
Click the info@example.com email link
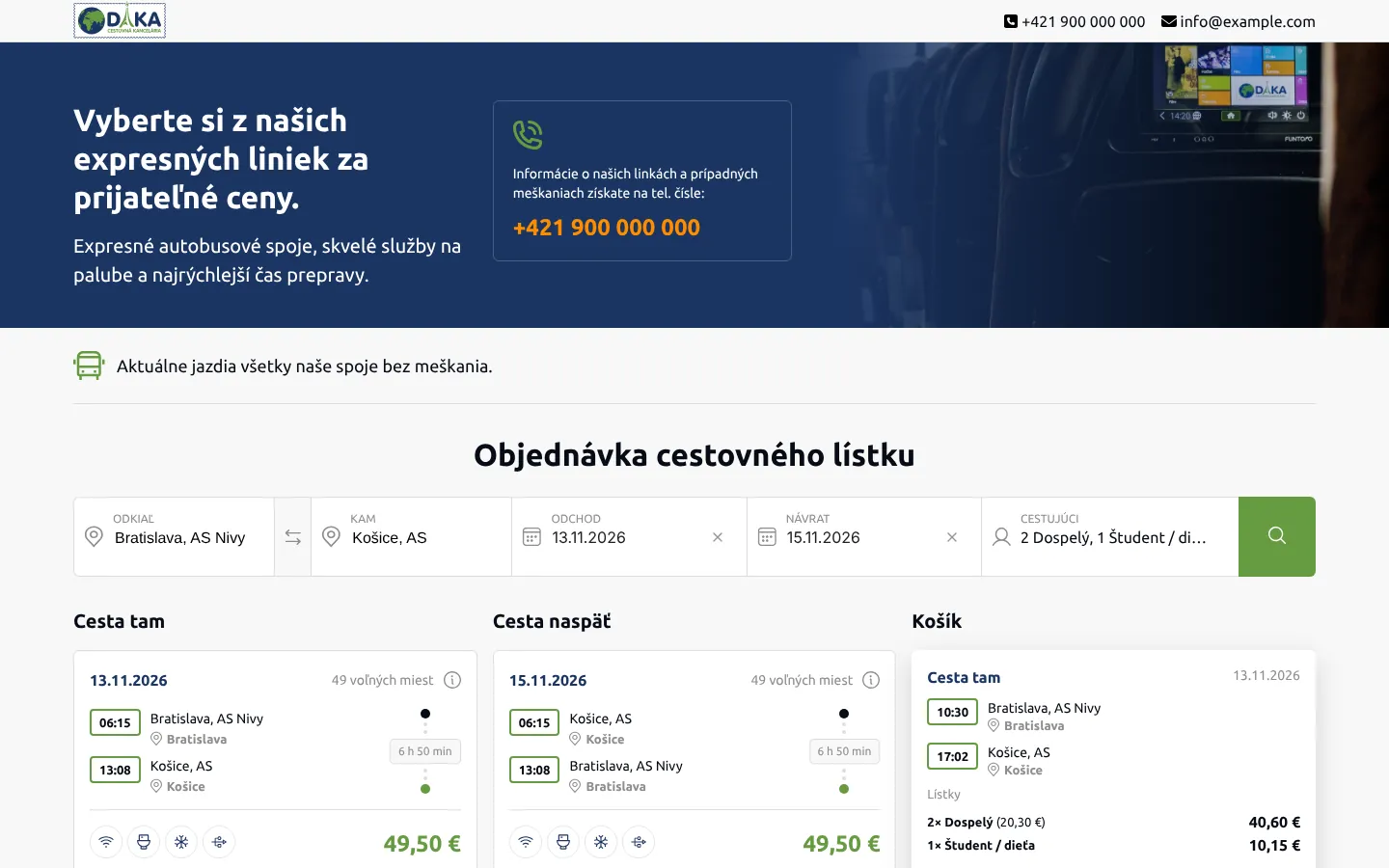(1239, 21)
